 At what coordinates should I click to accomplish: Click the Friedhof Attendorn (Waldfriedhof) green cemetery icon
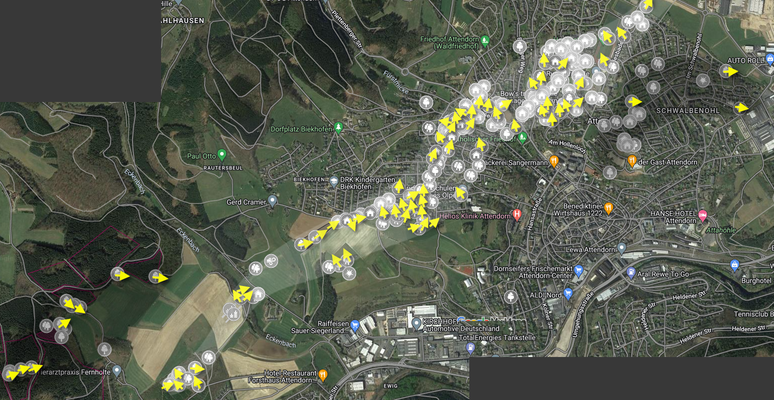(485, 40)
